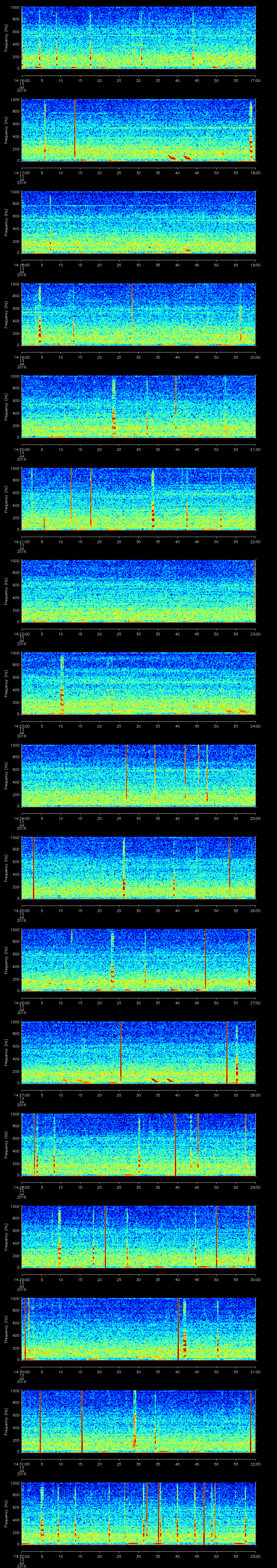Click the '14:27:00' start time label
This screenshot has height=1568, width=277.
22,1095
